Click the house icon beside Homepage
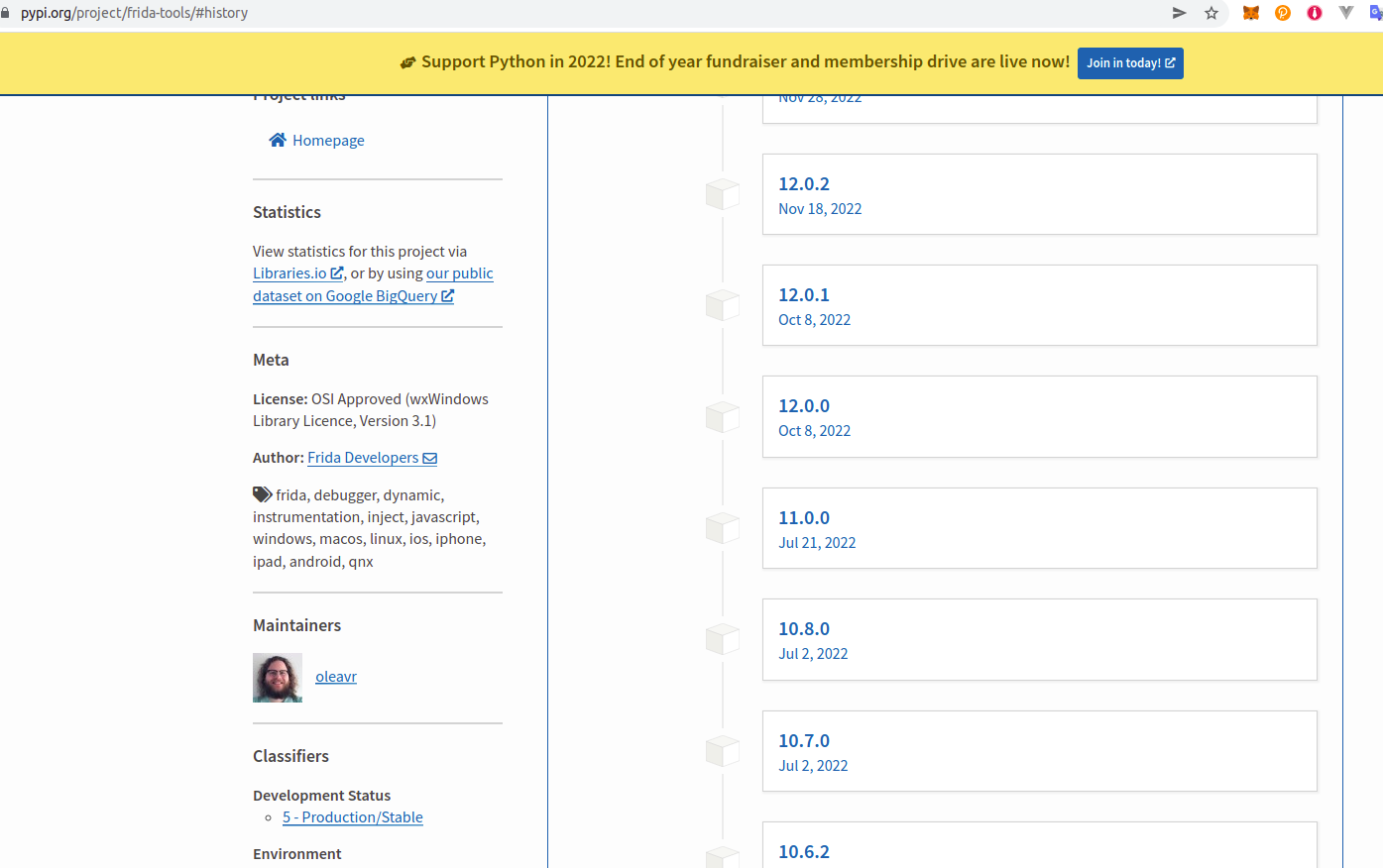The height and width of the screenshot is (868, 1383). coord(278,140)
